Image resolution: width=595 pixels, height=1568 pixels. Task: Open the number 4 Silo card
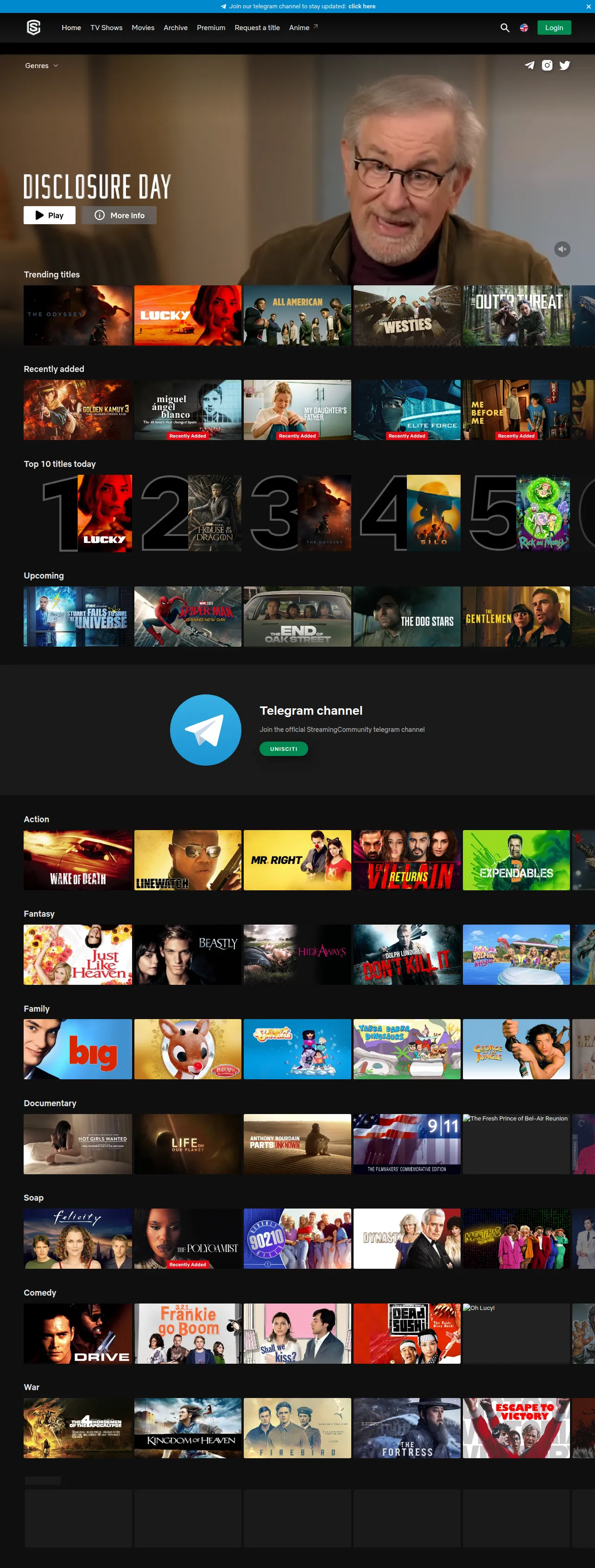(411, 513)
